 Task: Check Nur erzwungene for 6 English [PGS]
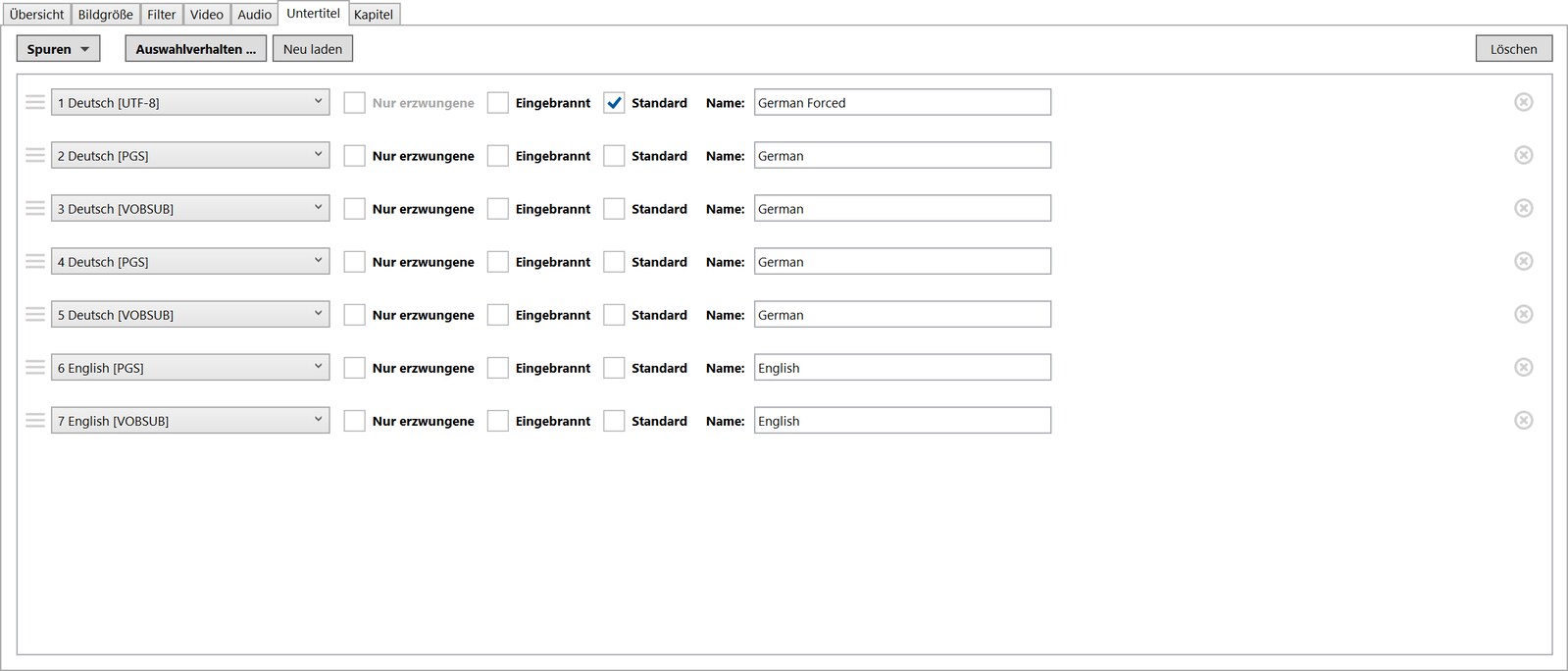[x=355, y=367]
